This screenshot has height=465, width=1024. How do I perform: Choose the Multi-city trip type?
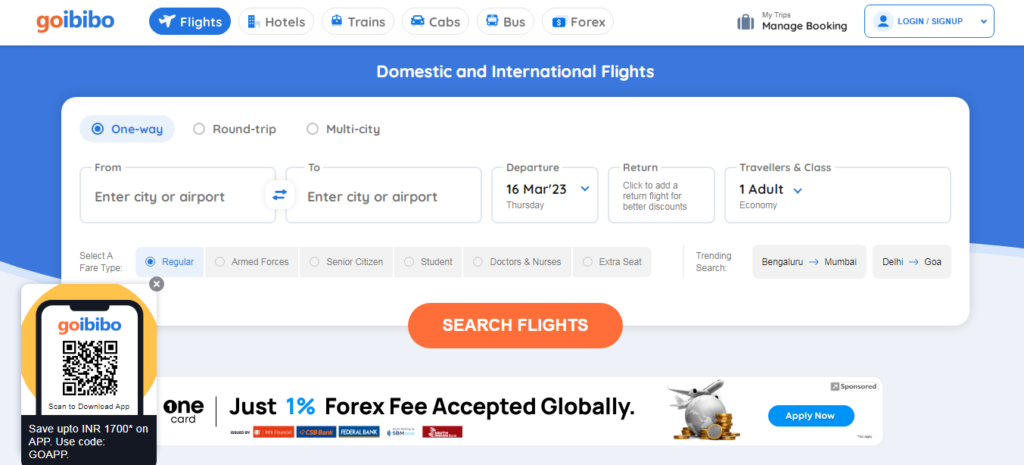343,129
